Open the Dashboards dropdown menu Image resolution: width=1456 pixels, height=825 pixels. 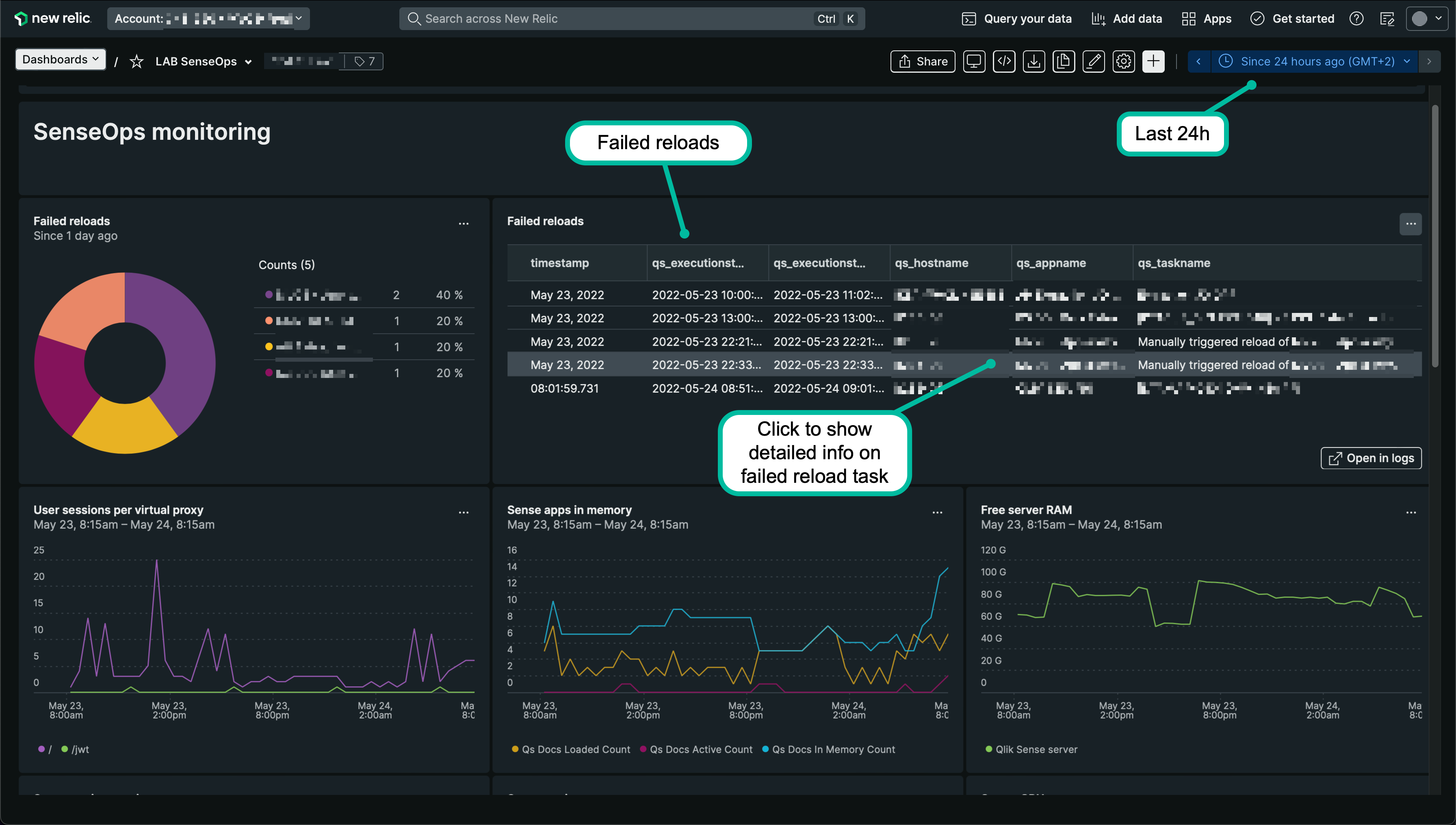point(60,59)
